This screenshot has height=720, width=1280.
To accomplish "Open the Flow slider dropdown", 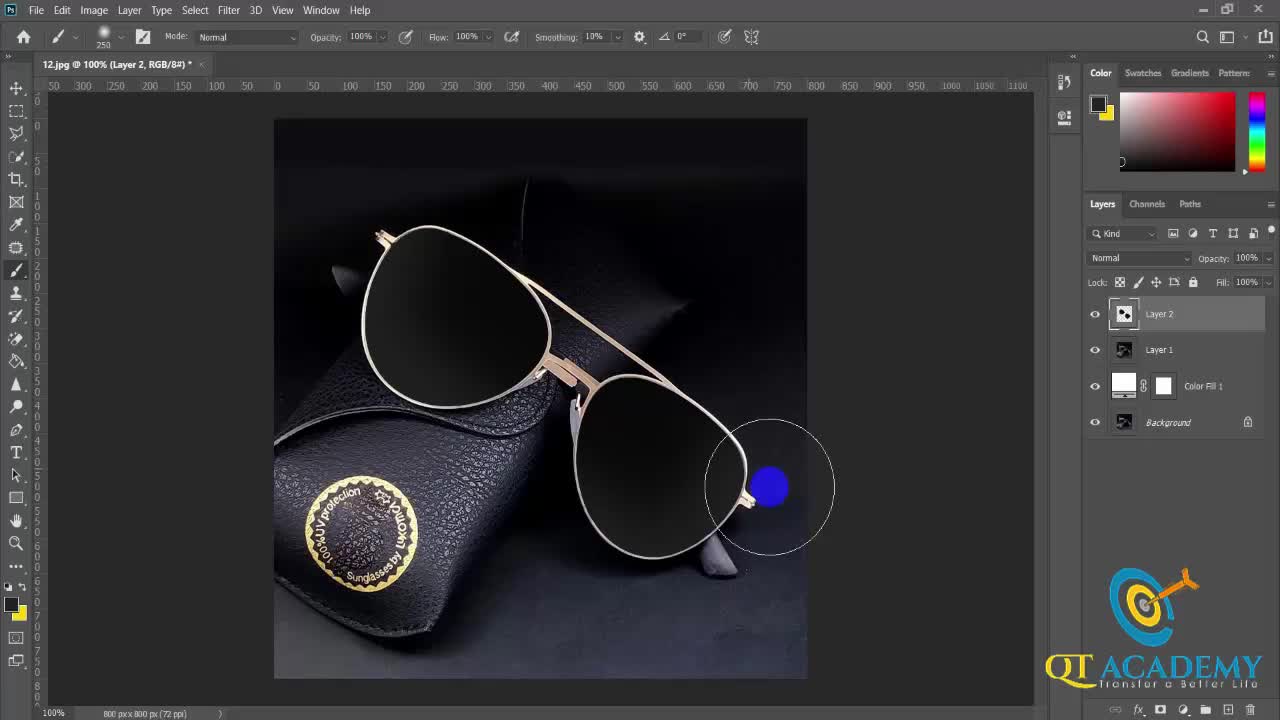I will [487, 37].
